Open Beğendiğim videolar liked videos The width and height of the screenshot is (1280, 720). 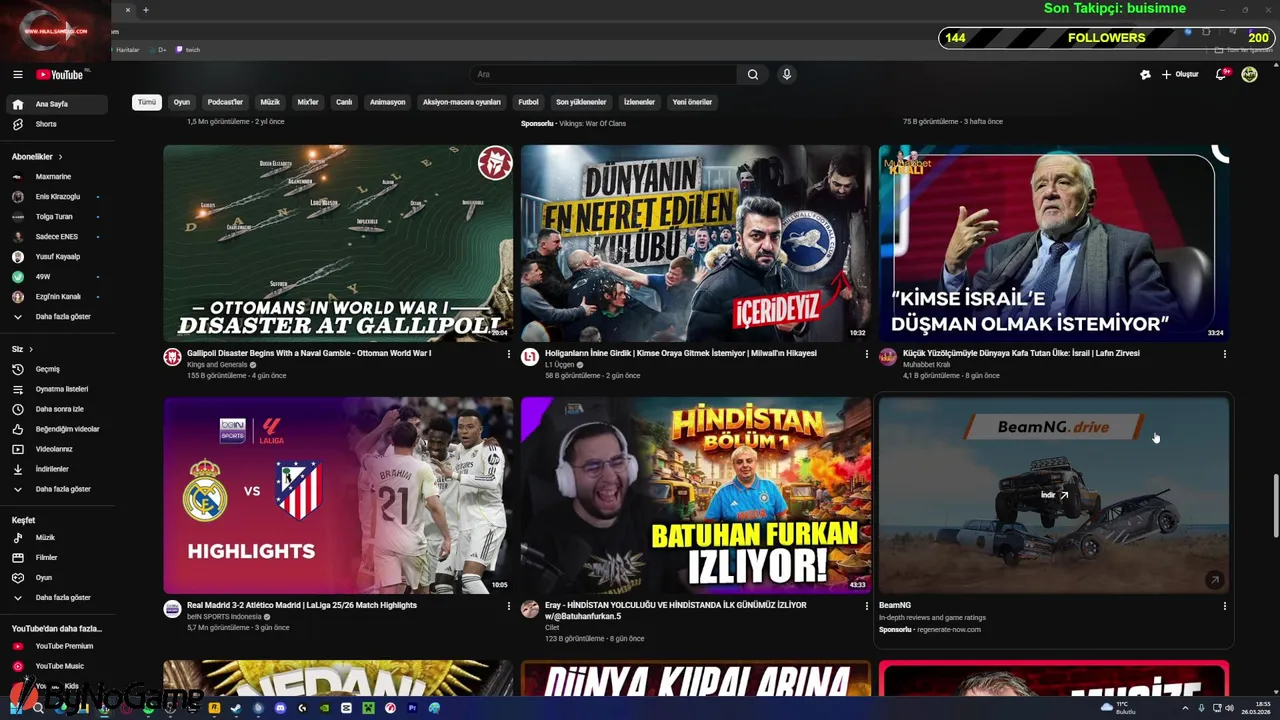[x=58, y=429]
